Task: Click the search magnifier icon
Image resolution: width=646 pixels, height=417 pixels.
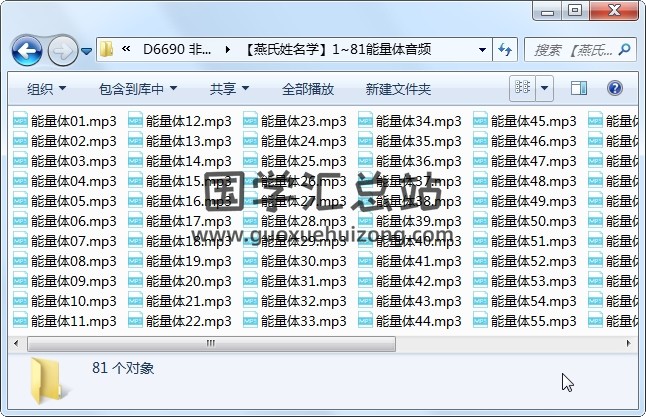Action: (625, 50)
